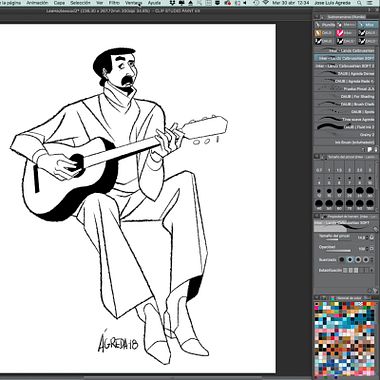Open the Ayuda menu
380x380 pixels.
tap(154, 3)
